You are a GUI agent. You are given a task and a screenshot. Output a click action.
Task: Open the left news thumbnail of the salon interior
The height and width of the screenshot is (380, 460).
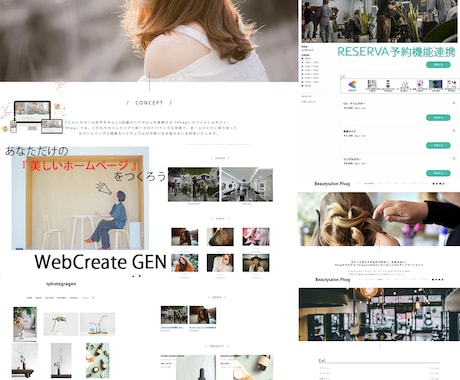coord(174,315)
